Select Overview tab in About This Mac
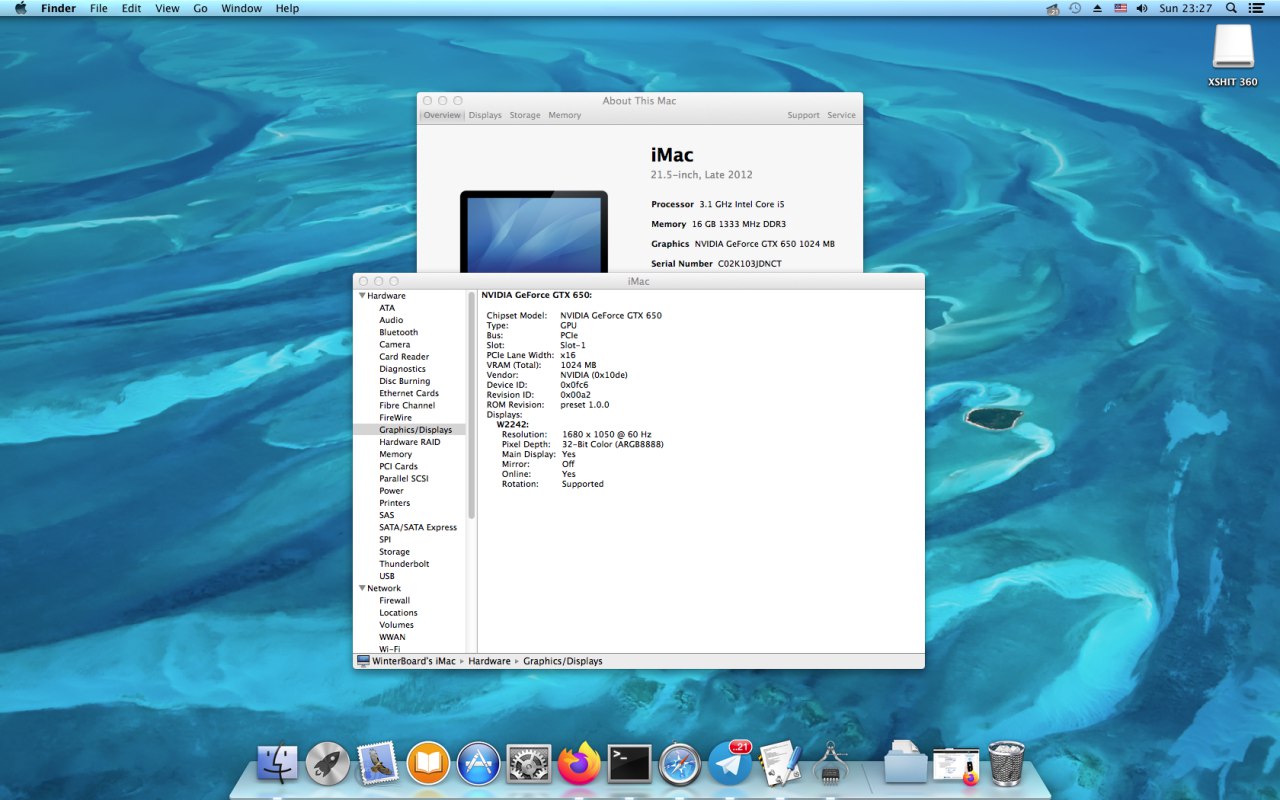This screenshot has height=800, width=1280. [x=442, y=115]
